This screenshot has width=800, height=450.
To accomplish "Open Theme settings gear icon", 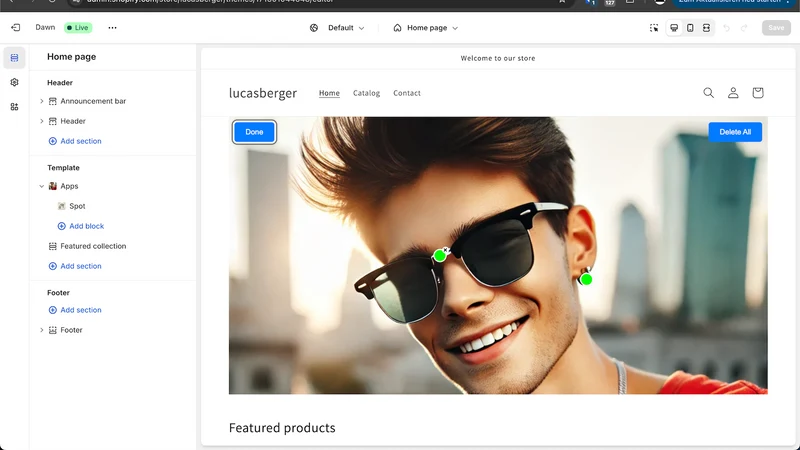I will tap(14, 82).
